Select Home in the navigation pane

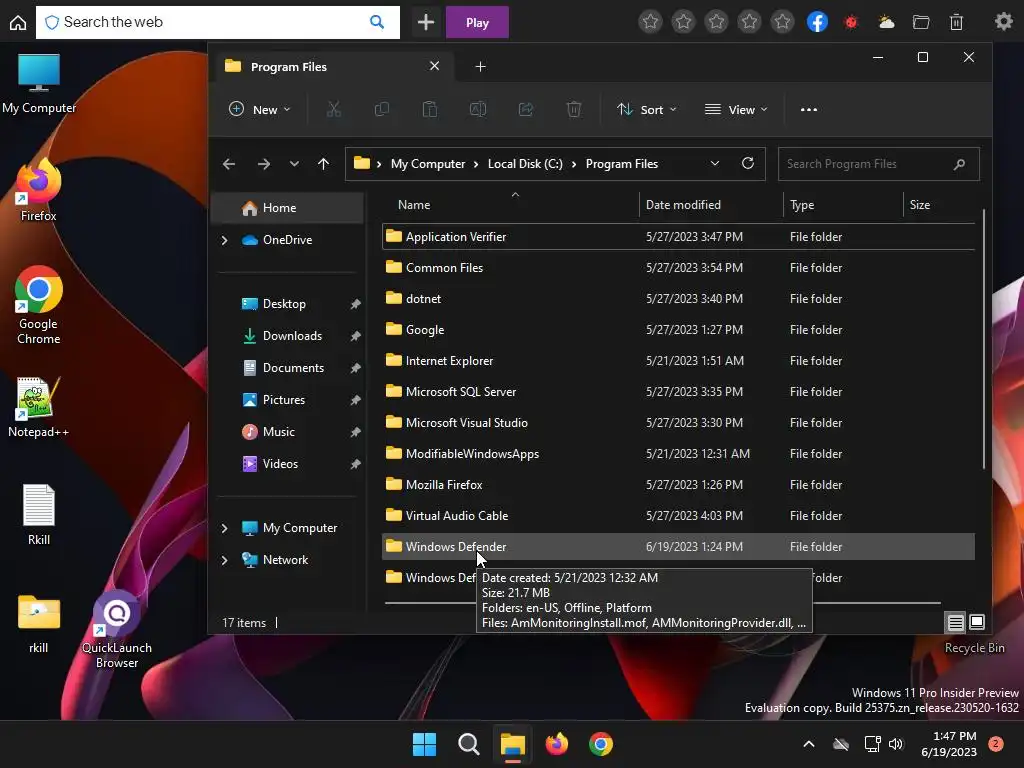[x=287, y=208]
